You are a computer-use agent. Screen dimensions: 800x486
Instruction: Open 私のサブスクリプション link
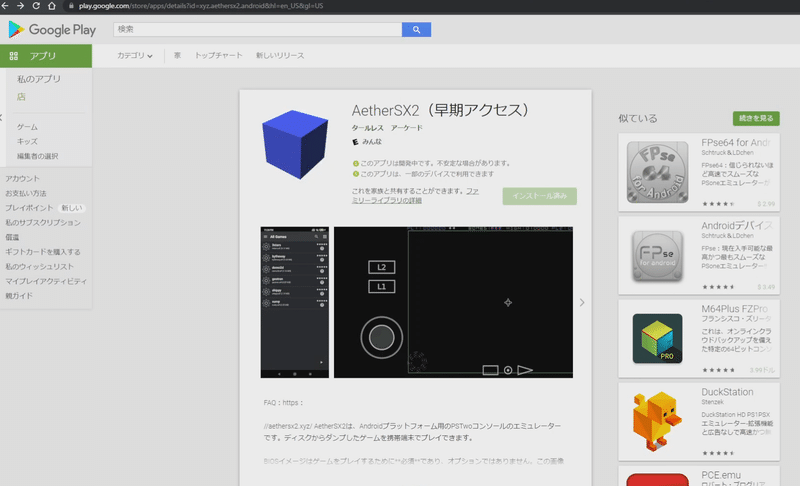(x=43, y=222)
